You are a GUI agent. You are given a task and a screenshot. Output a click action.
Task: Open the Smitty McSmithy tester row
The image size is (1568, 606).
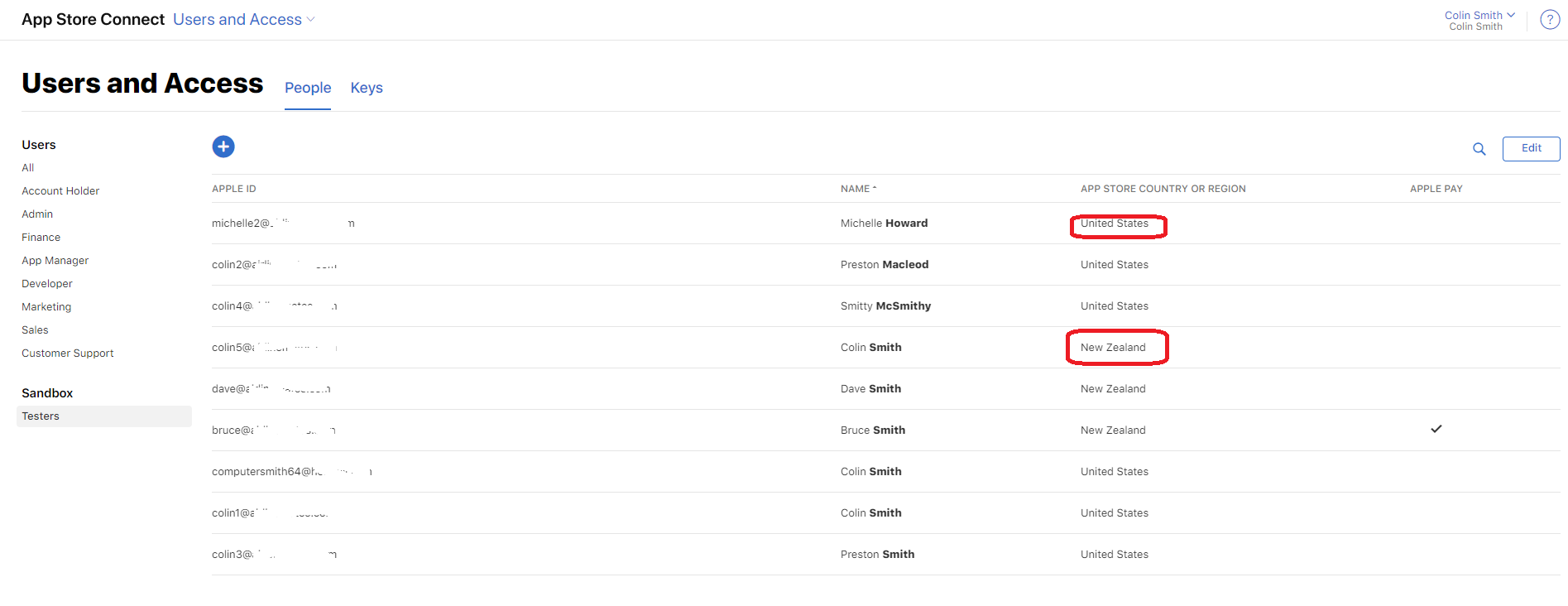pyautogui.click(x=885, y=306)
